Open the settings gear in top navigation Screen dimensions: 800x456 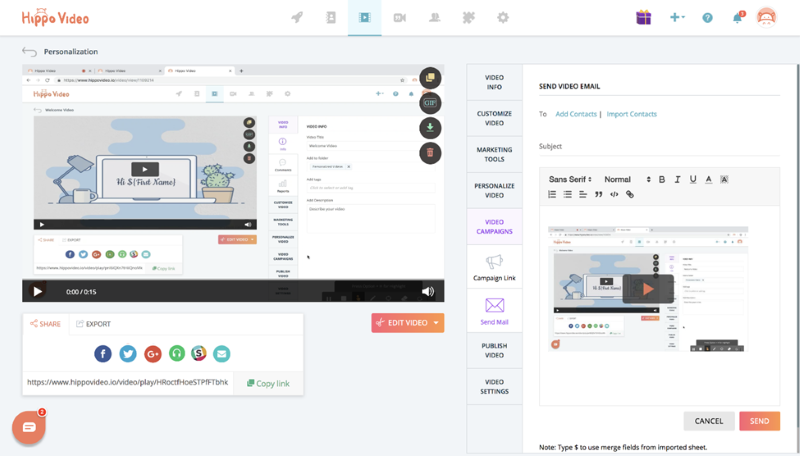coord(503,17)
